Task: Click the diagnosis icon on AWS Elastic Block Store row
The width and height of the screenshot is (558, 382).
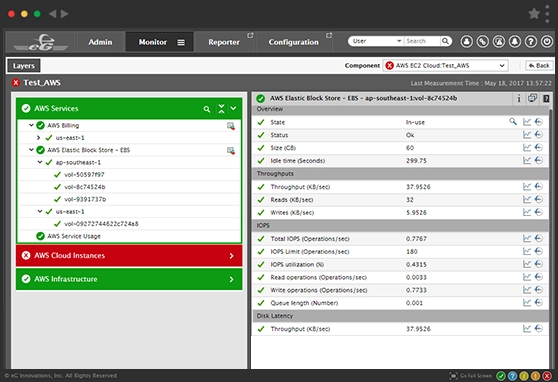Action: tap(231, 151)
